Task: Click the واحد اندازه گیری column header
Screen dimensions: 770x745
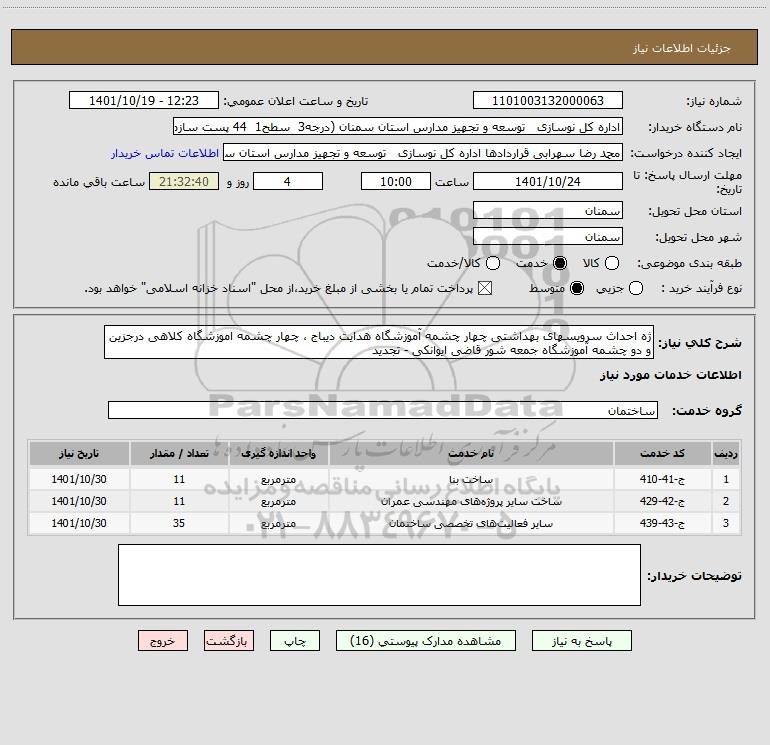Action: pyautogui.click(x=278, y=453)
